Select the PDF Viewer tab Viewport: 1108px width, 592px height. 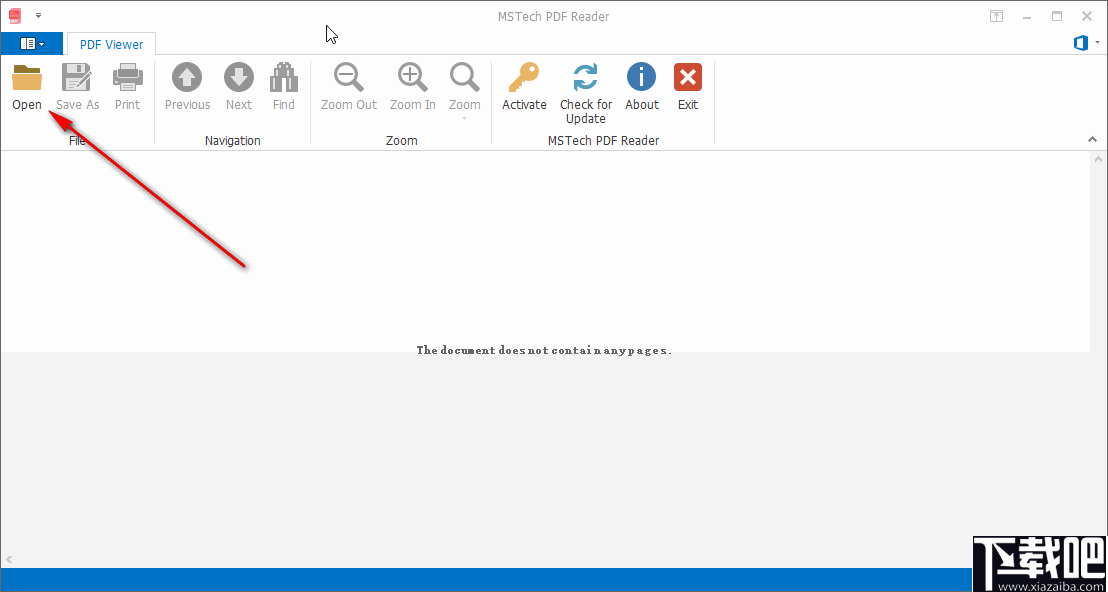click(112, 45)
